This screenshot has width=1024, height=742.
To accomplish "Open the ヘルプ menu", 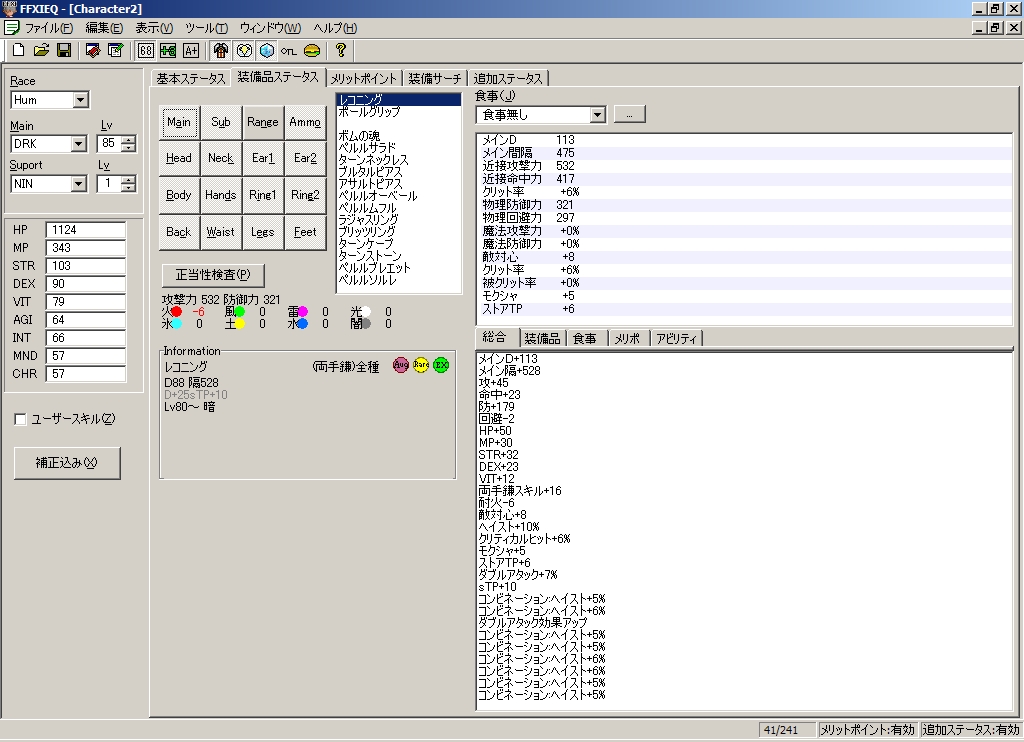I will pos(335,28).
